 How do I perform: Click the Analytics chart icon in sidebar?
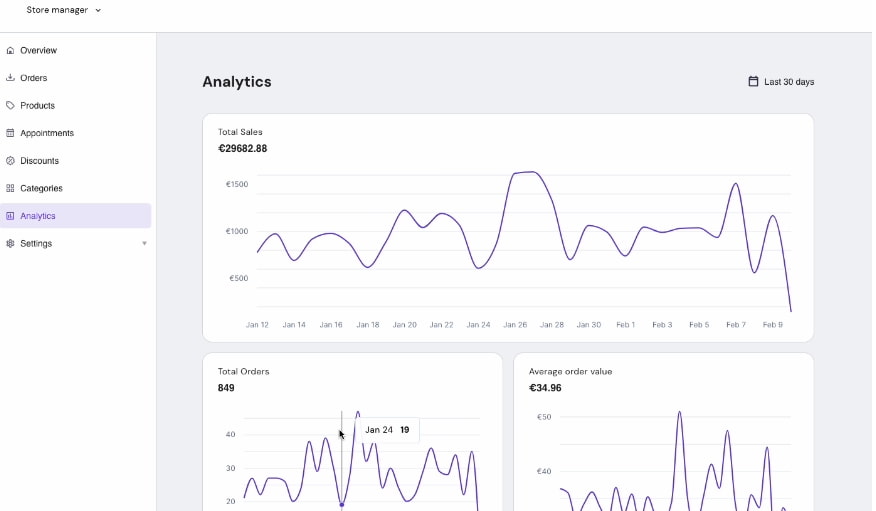(x=10, y=216)
